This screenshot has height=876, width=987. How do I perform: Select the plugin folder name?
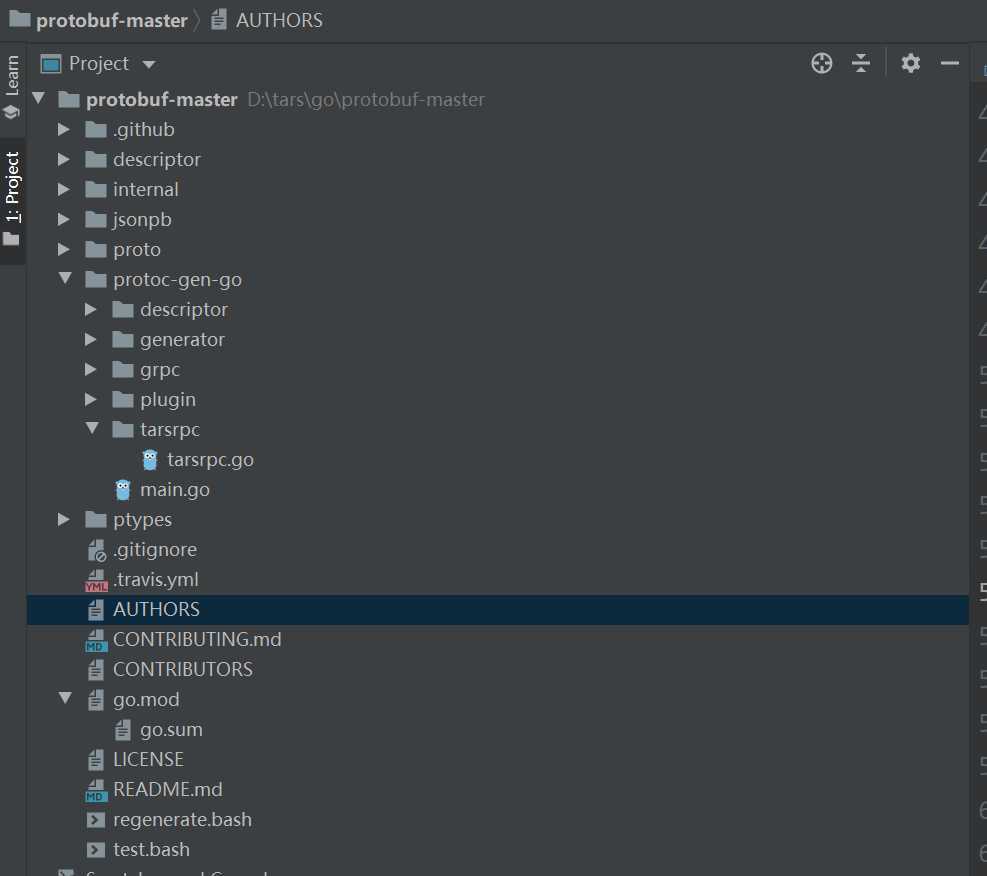167,400
